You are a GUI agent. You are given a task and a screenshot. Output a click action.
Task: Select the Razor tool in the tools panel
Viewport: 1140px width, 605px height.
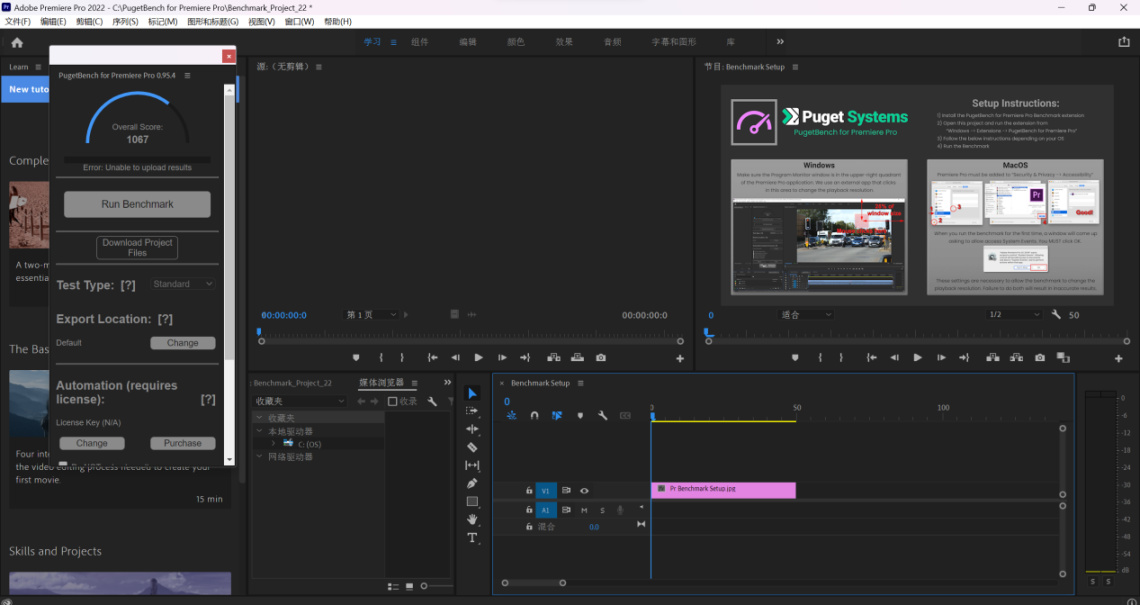[472, 447]
